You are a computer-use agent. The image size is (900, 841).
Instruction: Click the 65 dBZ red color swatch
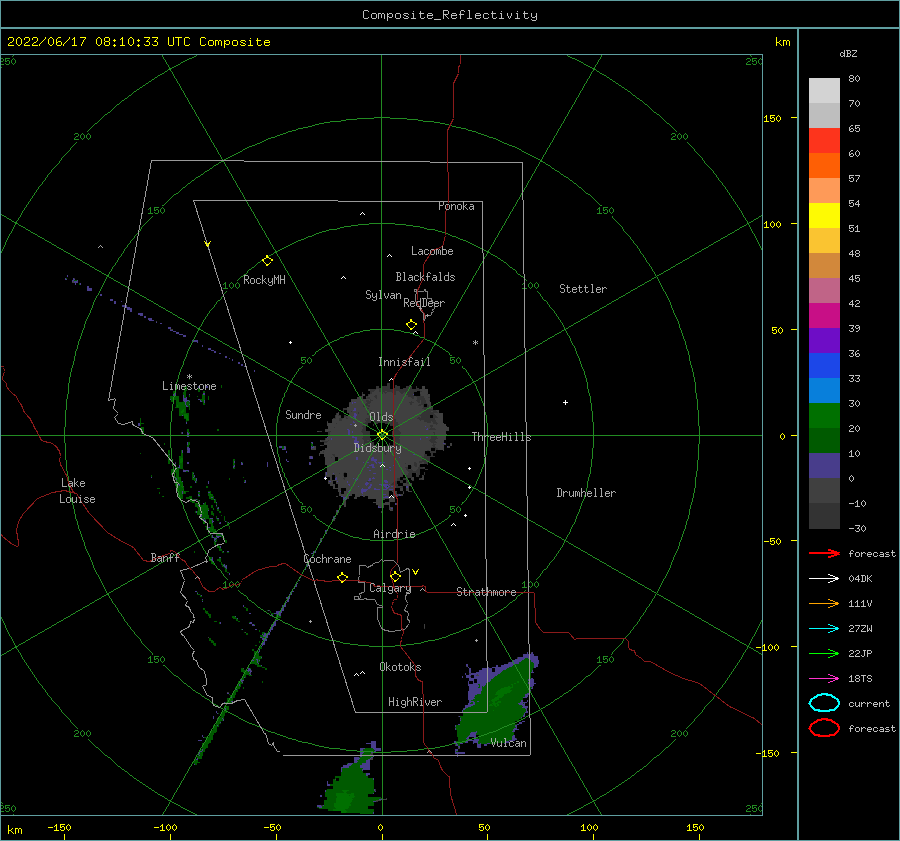824,140
